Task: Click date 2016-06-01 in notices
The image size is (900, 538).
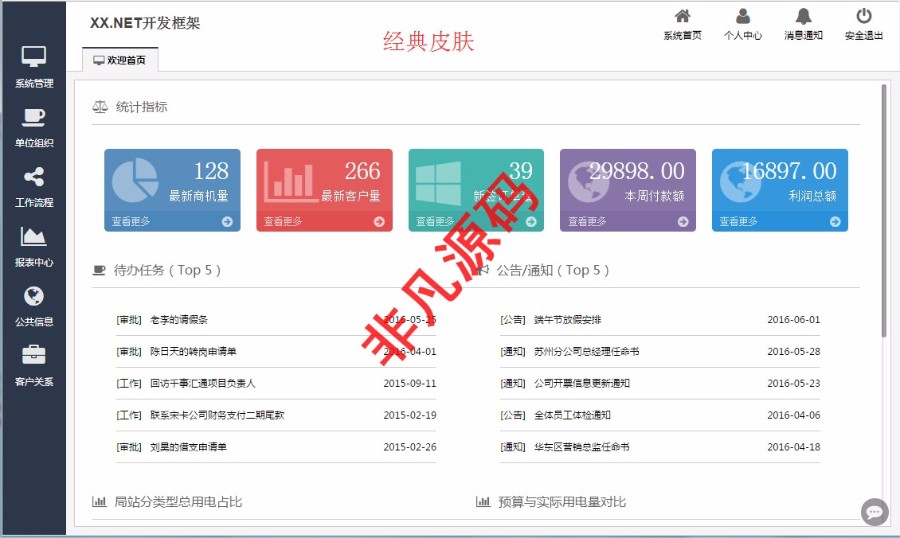Action: (x=794, y=320)
